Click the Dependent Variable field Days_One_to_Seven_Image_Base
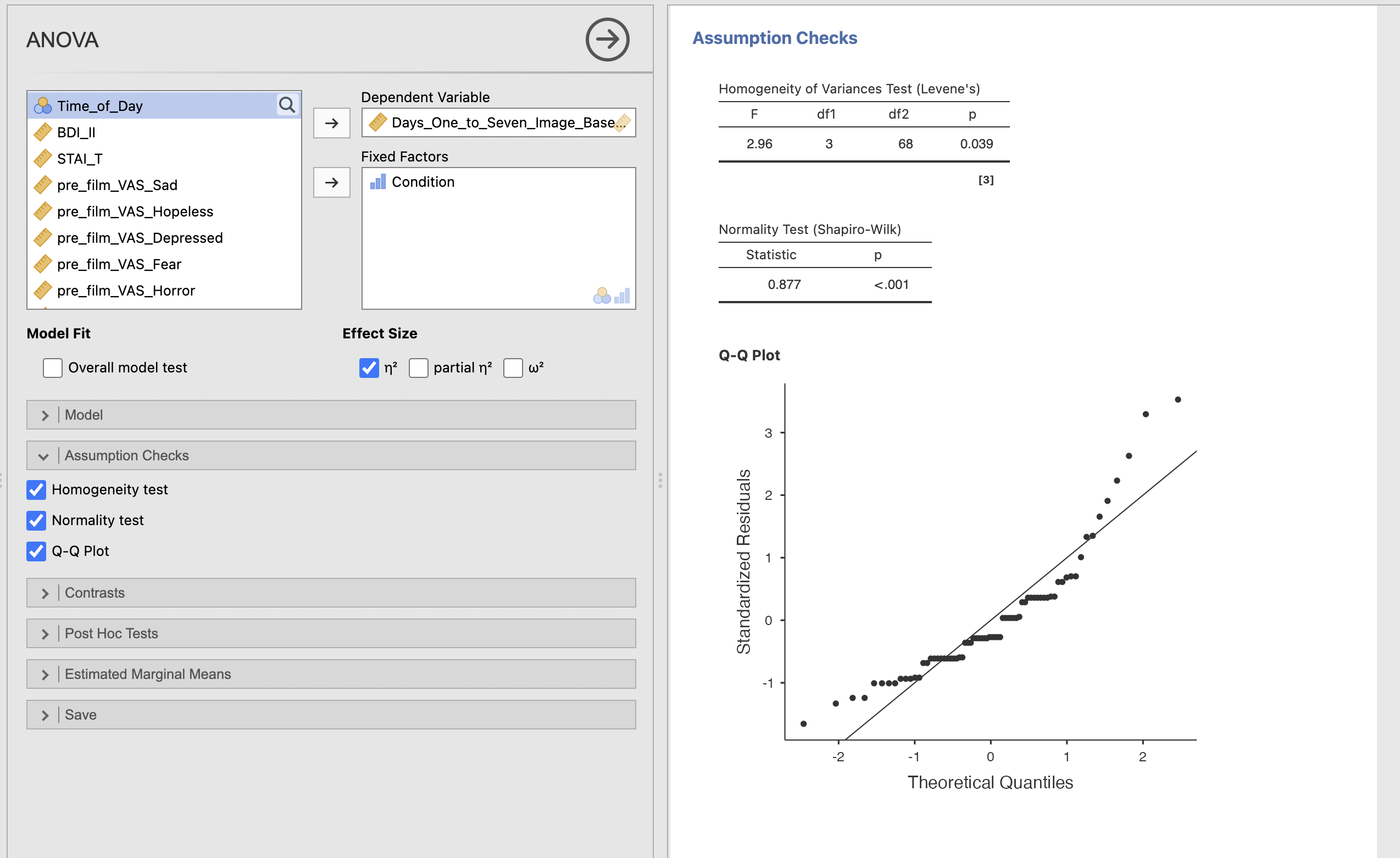 pyautogui.click(x=498, y=122)
